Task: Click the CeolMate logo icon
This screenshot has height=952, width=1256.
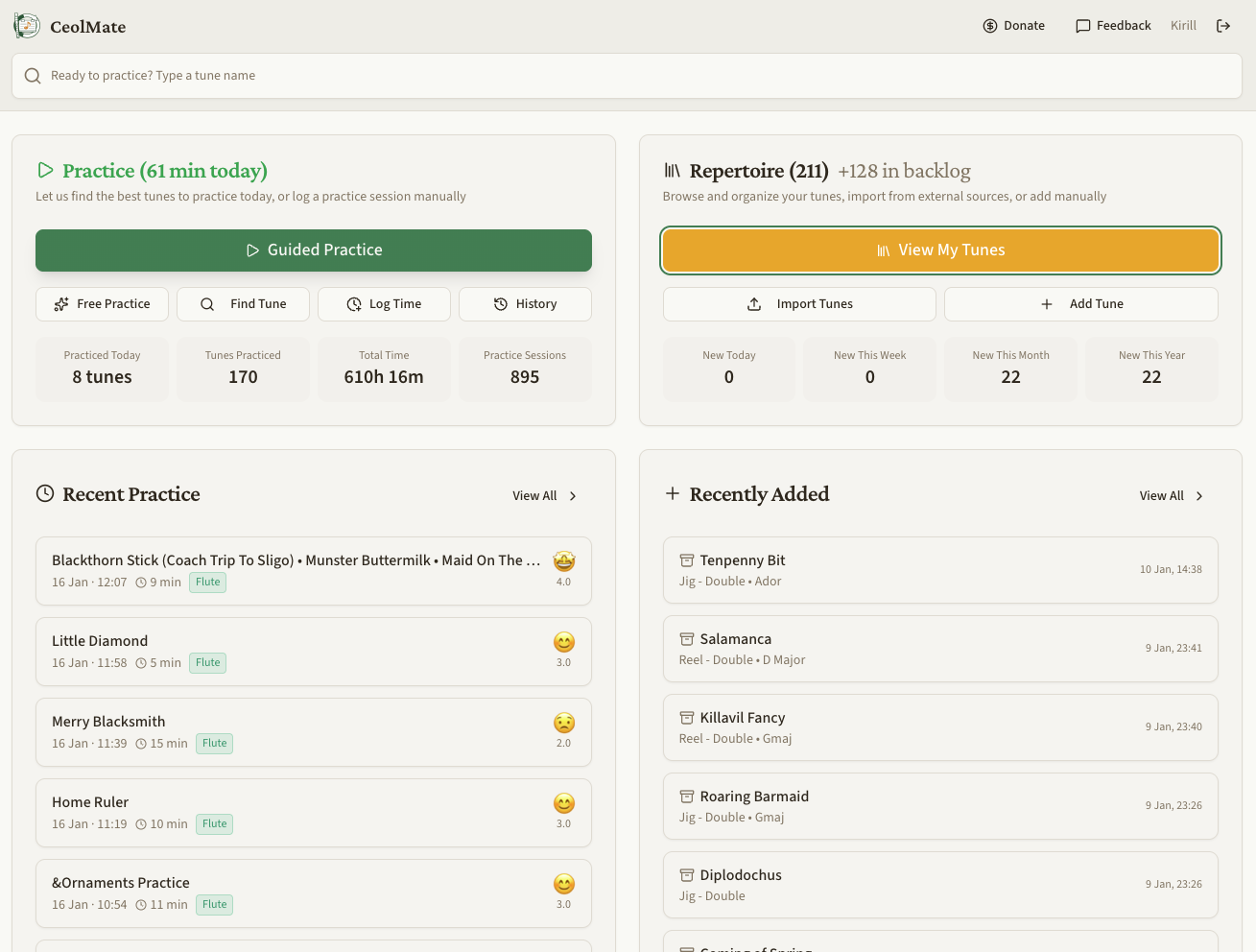Action: pyautogui.click(x=27, y=26)
